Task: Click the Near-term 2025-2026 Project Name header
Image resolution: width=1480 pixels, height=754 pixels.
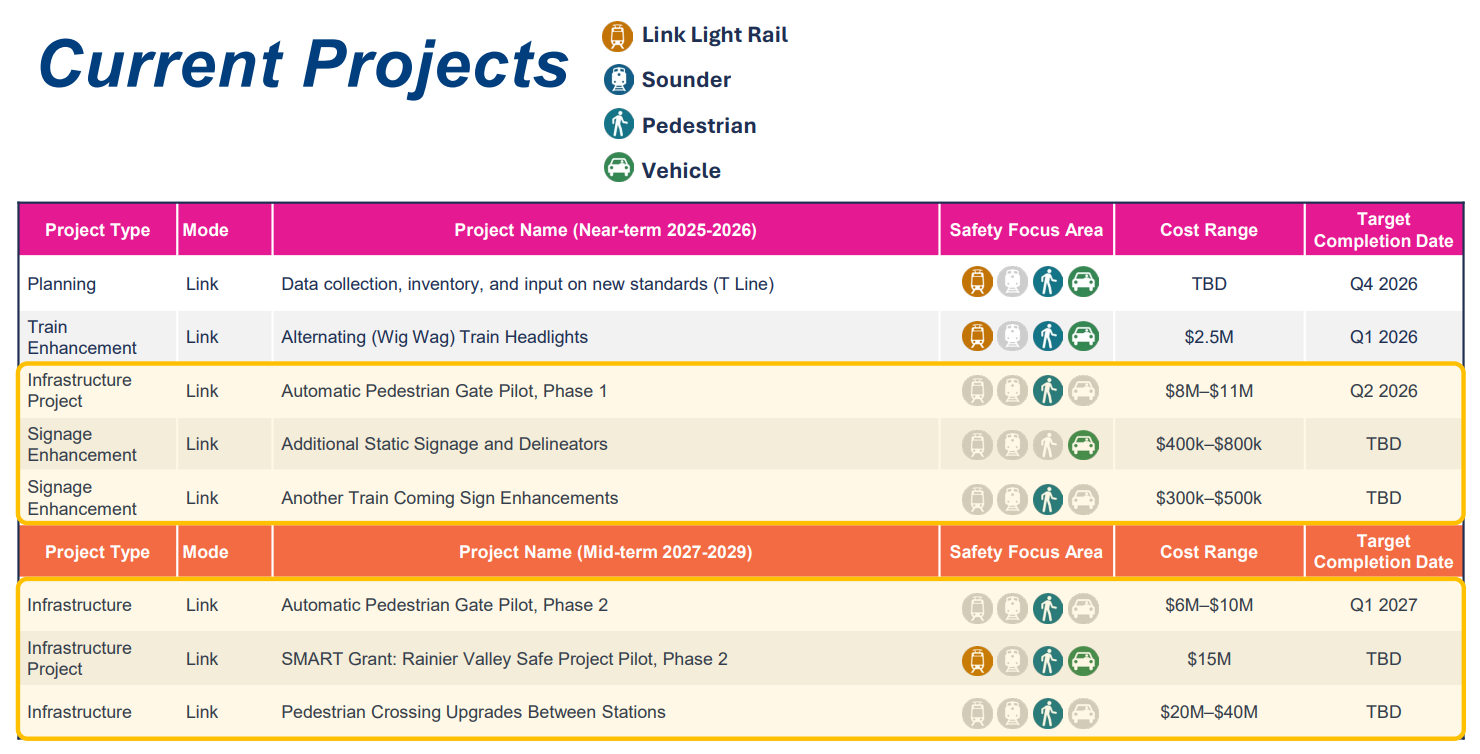Action: (x=605, y=230)
